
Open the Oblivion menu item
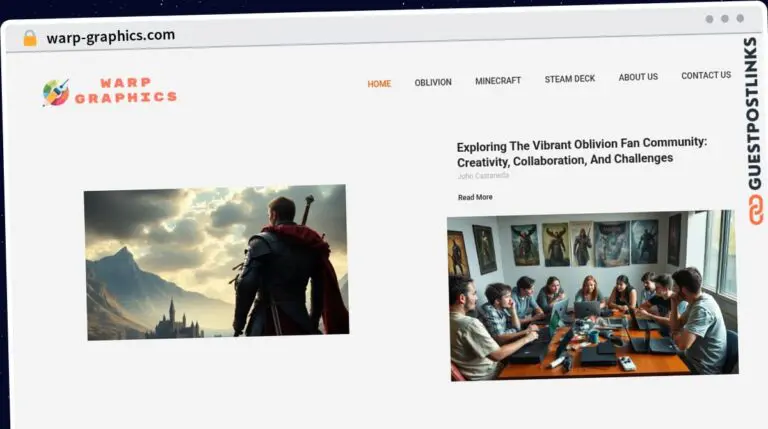click(x=433, y=82)
